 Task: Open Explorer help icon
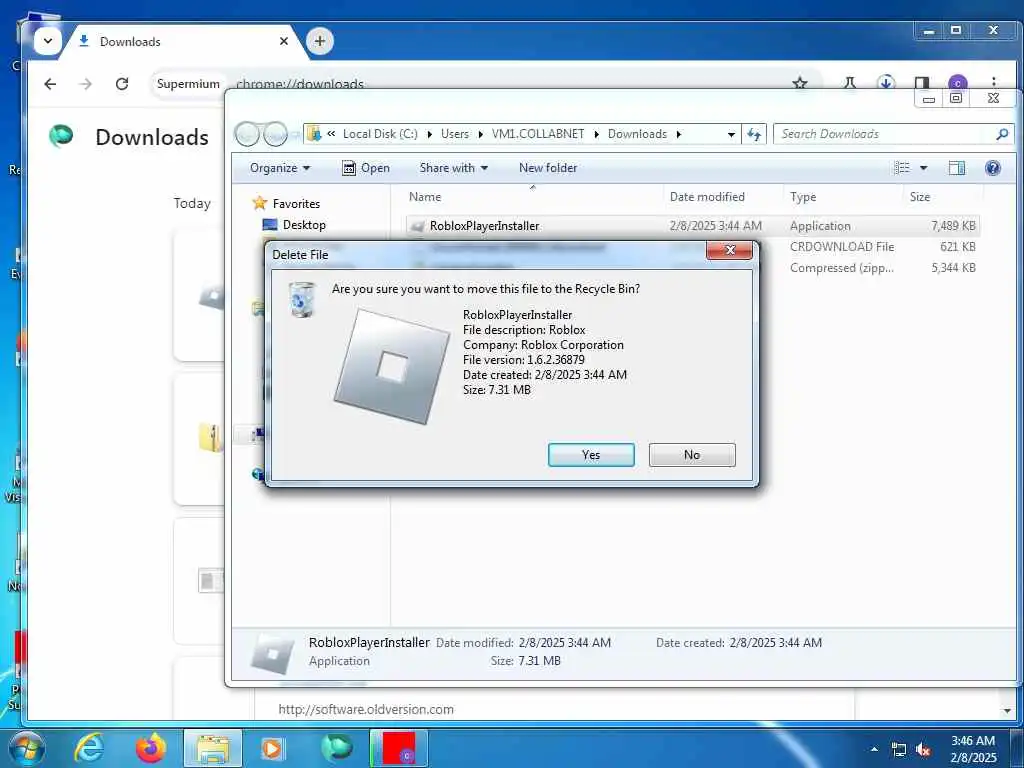(993, 168)
